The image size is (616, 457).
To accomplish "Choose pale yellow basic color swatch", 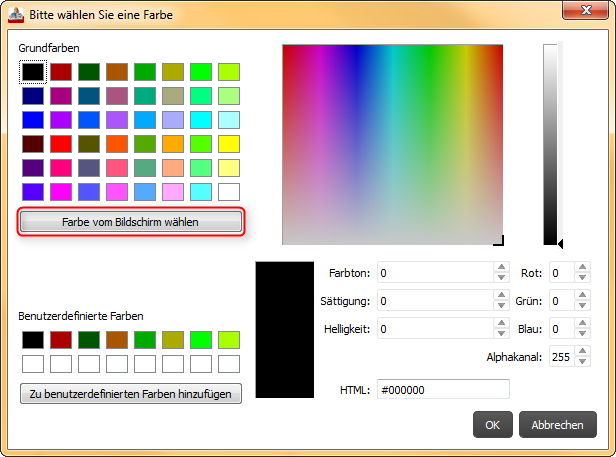I will click(229, 168).
